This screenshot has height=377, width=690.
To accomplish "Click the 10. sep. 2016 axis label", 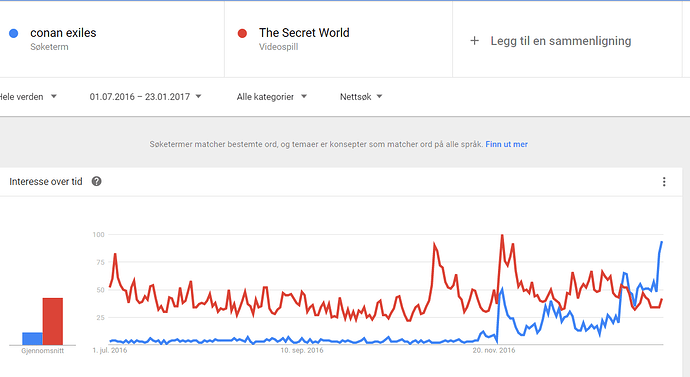I will (x=302, y=351).
